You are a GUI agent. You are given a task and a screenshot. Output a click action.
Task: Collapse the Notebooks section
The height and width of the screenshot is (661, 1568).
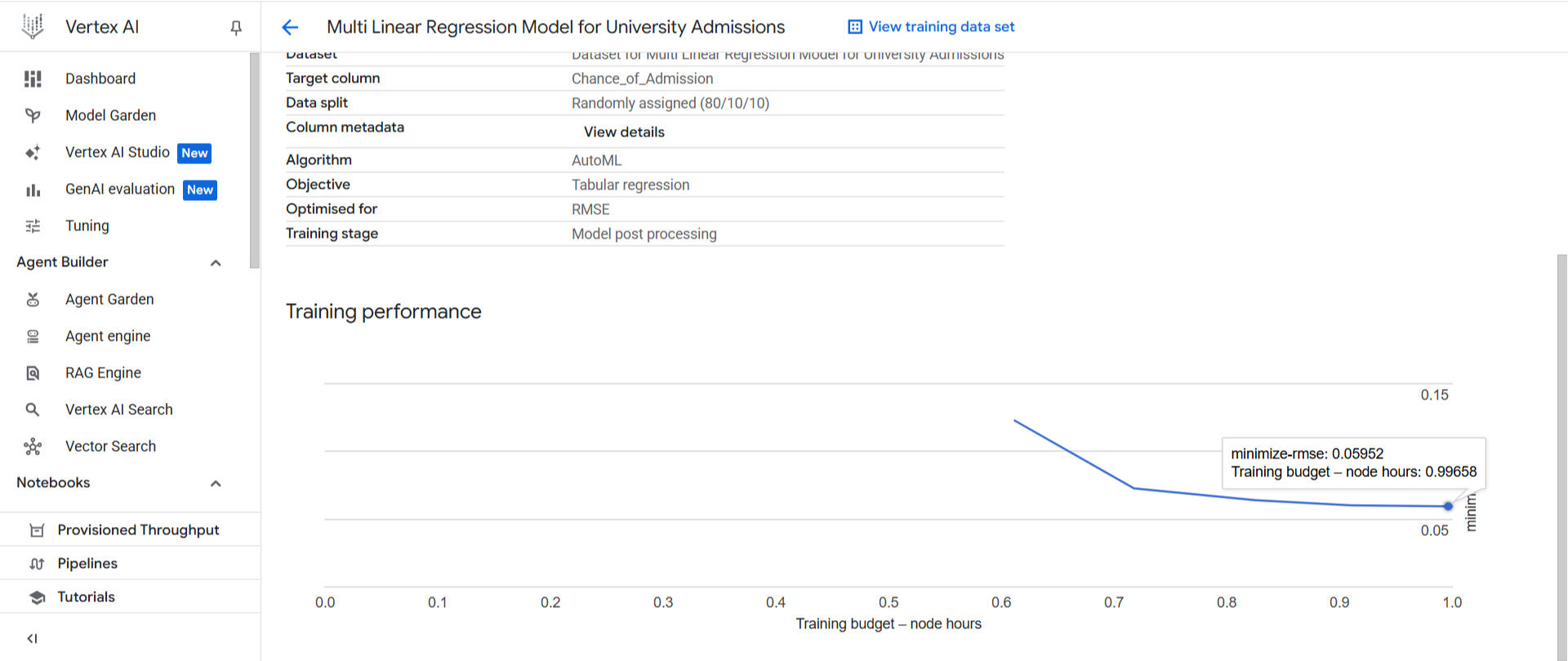[x=216, y=483]
